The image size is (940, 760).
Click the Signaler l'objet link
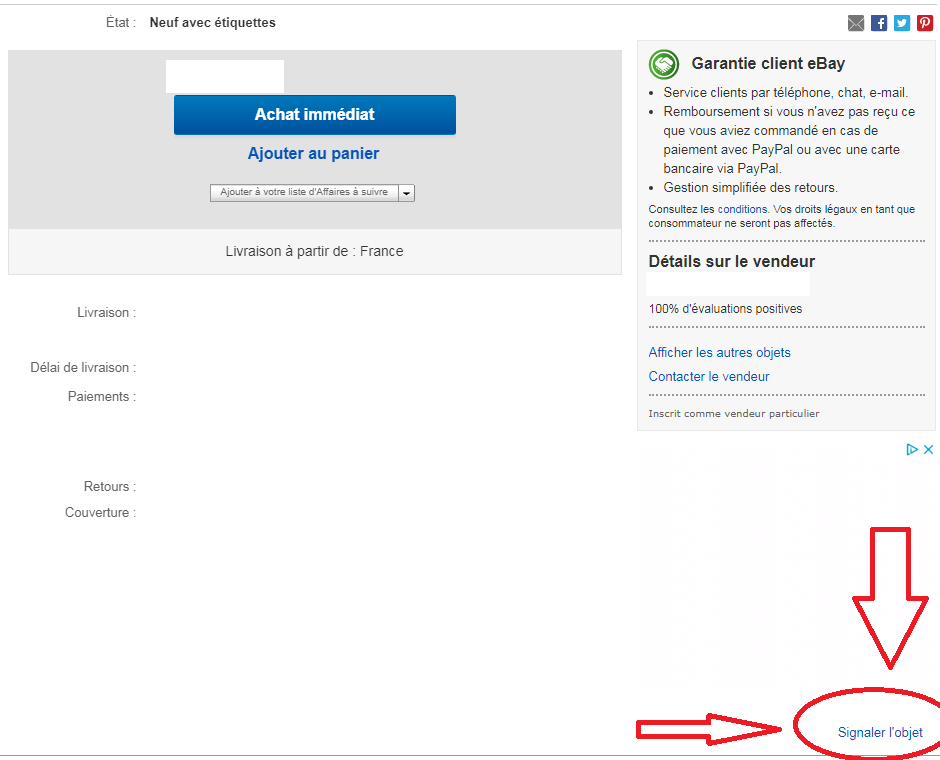pyautogui.click(x=880, y=733)
